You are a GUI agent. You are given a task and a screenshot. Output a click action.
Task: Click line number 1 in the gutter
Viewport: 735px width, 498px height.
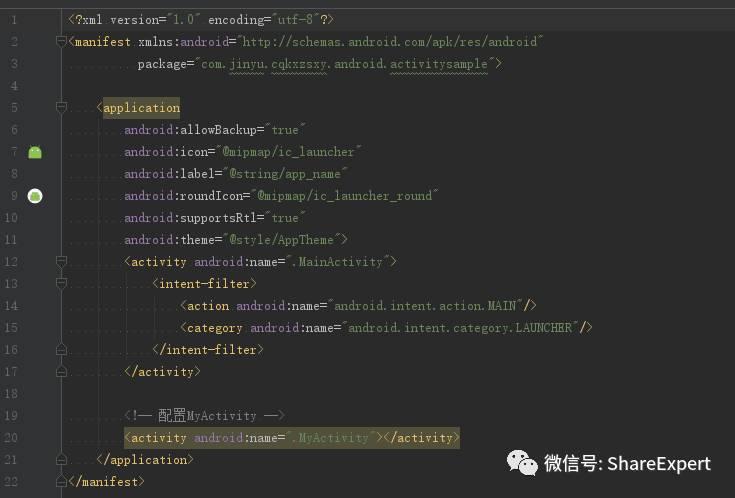[x=13, y=20]
